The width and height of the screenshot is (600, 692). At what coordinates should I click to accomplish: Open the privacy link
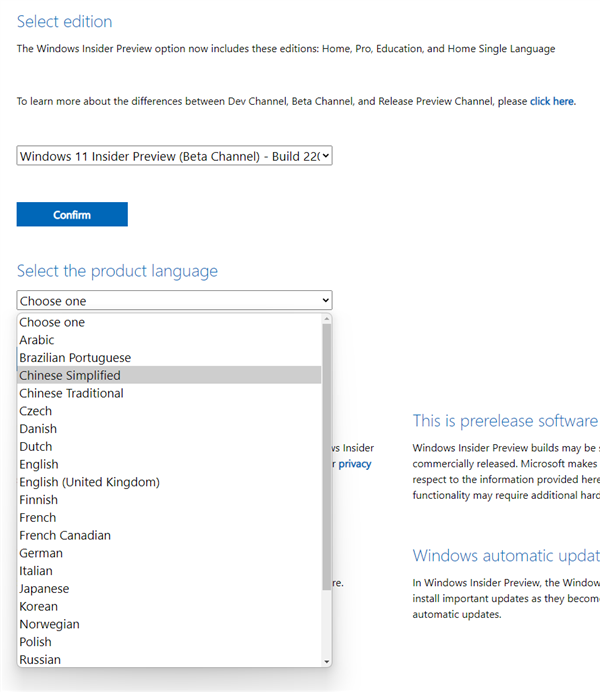click(354, 464)
